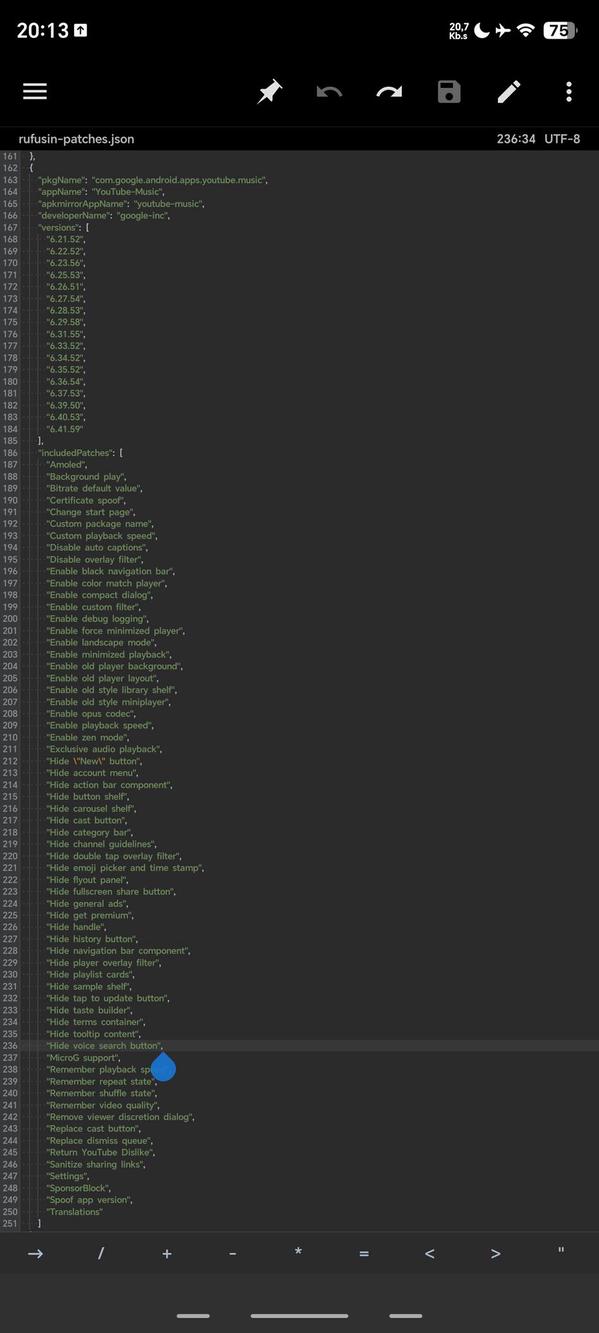Toggle the pin editor option
The height and width of the screenshot is (1333, 599).
(x=268, y=91)
